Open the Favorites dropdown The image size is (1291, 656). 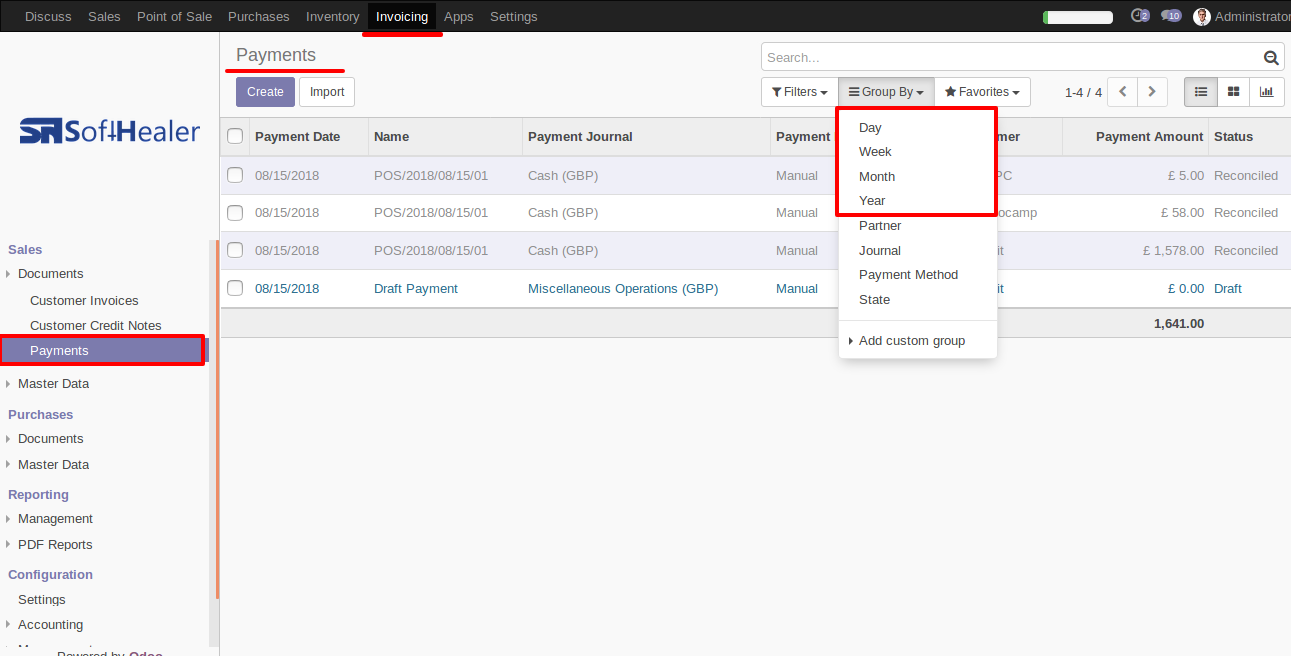[x=982, y=92]
